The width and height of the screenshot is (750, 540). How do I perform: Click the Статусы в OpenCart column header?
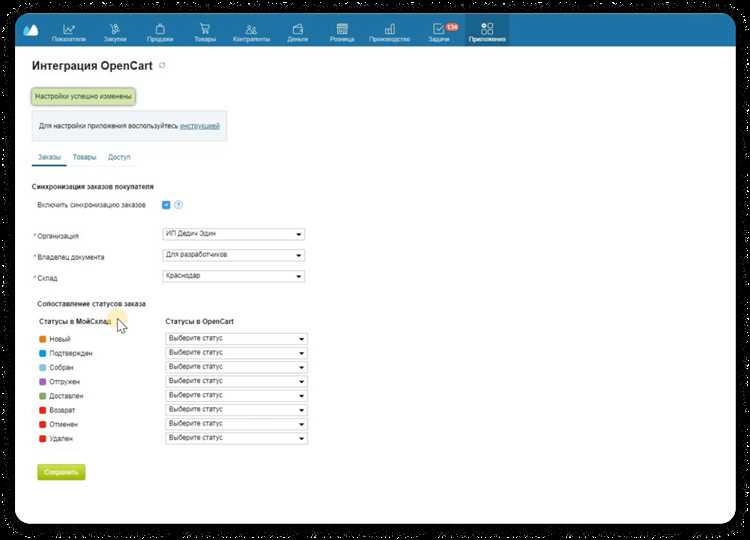tap(199, 321)
